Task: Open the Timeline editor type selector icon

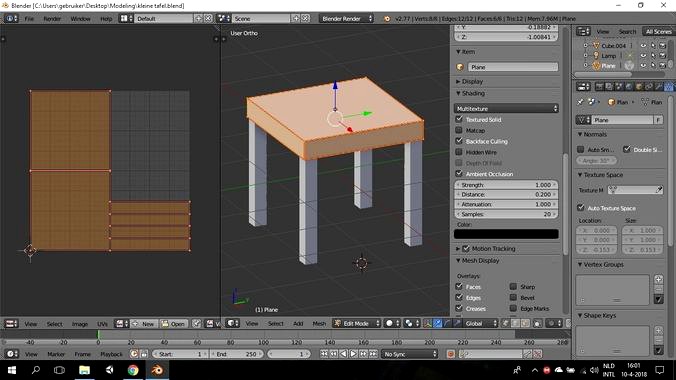Action: click(x=11, y=354)
